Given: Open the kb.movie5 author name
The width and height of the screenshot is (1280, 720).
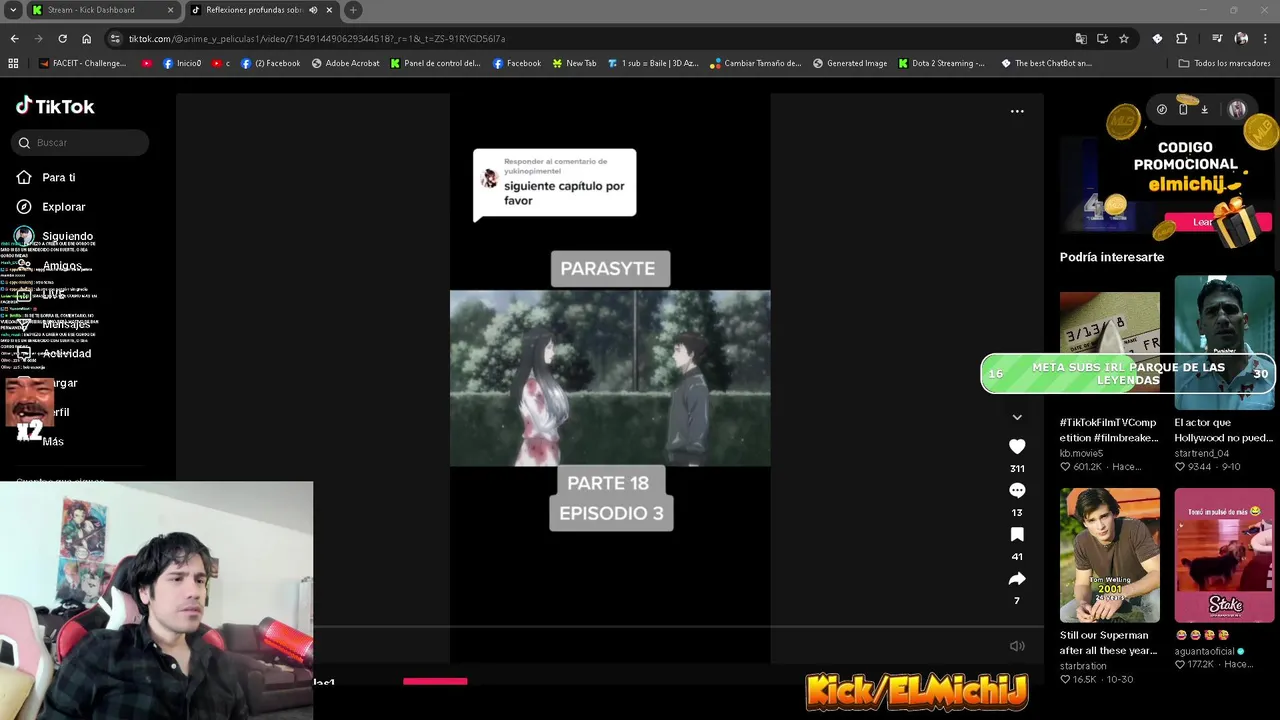Looking at the screenshot, I should (x=1081, y=453).
